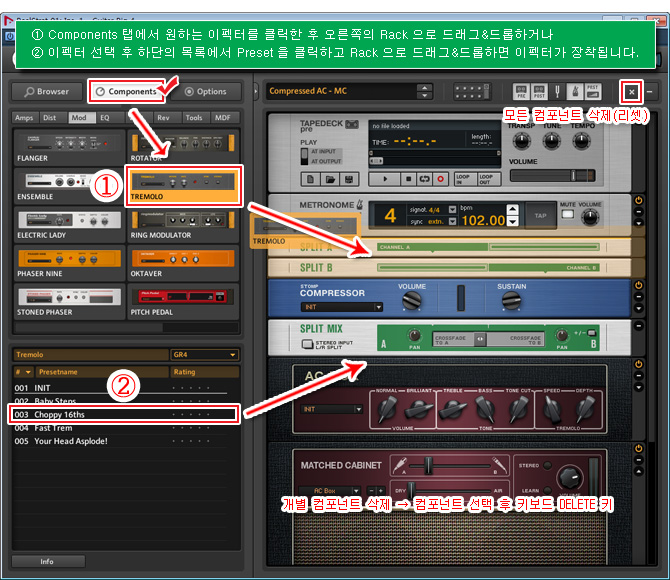Collapse Matched Cabinet with up arrow
Image resolution: width=670 pixels, height=580 pixels.
coord(638,472)
